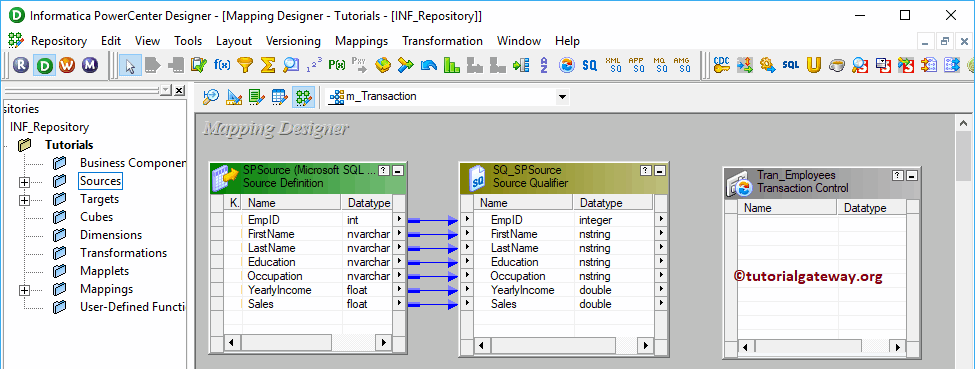Screen dimensions: 975x369
Task: Click the APP SQ toolbar icon
Action: (x=637, y=65)
